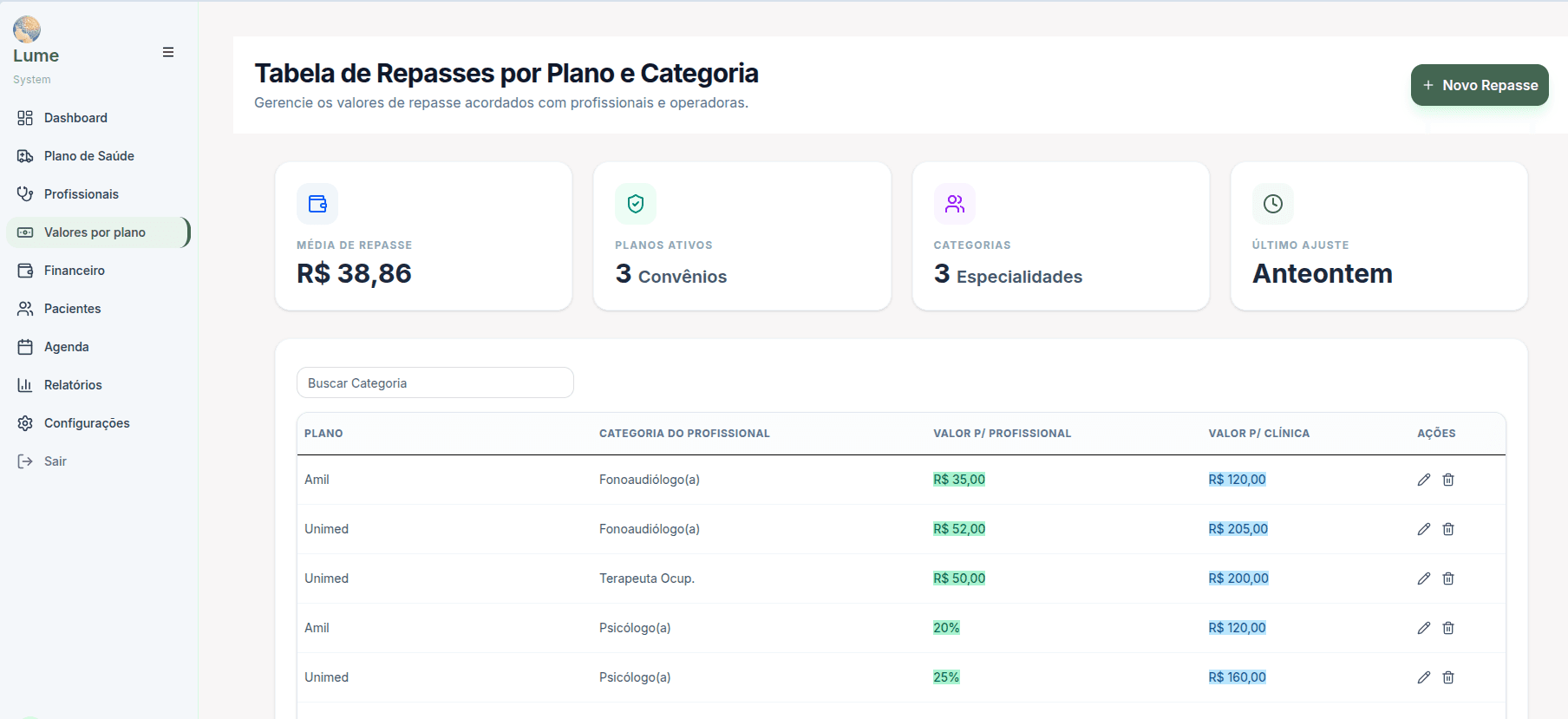Click VALOR P/ PROFISSIONAL column header
The width and height of the screenshot is (1568, 719).
pyautogui.click(x=1003, y=434)
